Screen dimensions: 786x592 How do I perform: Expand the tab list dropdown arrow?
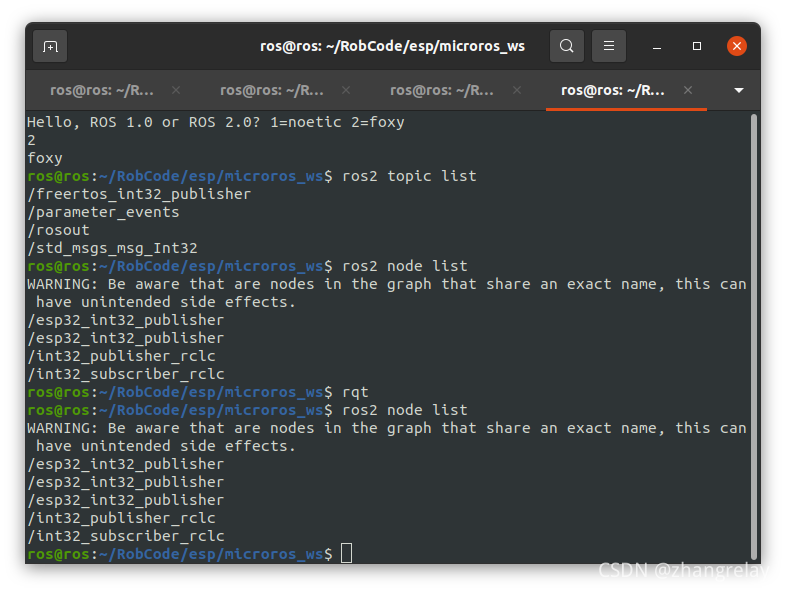pos(738,90)
